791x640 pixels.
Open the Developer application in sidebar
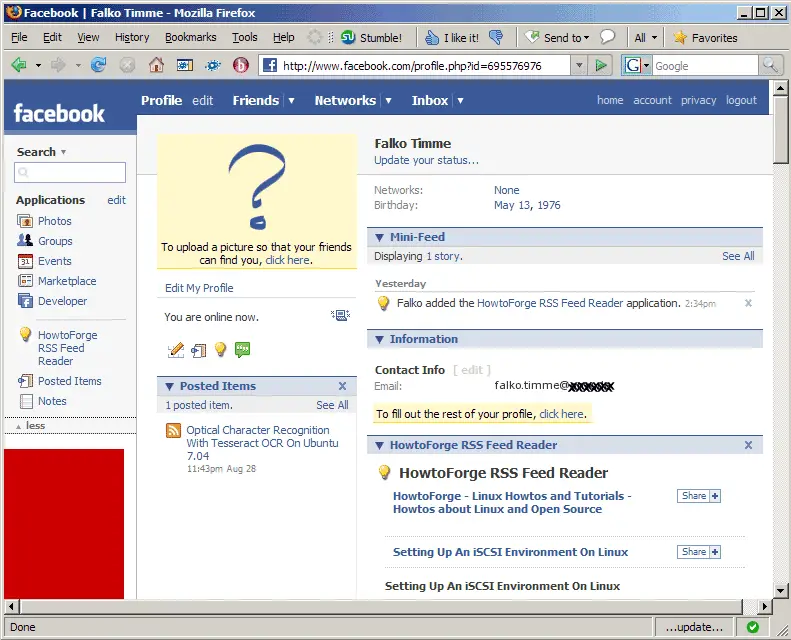(x=63, y=301)
